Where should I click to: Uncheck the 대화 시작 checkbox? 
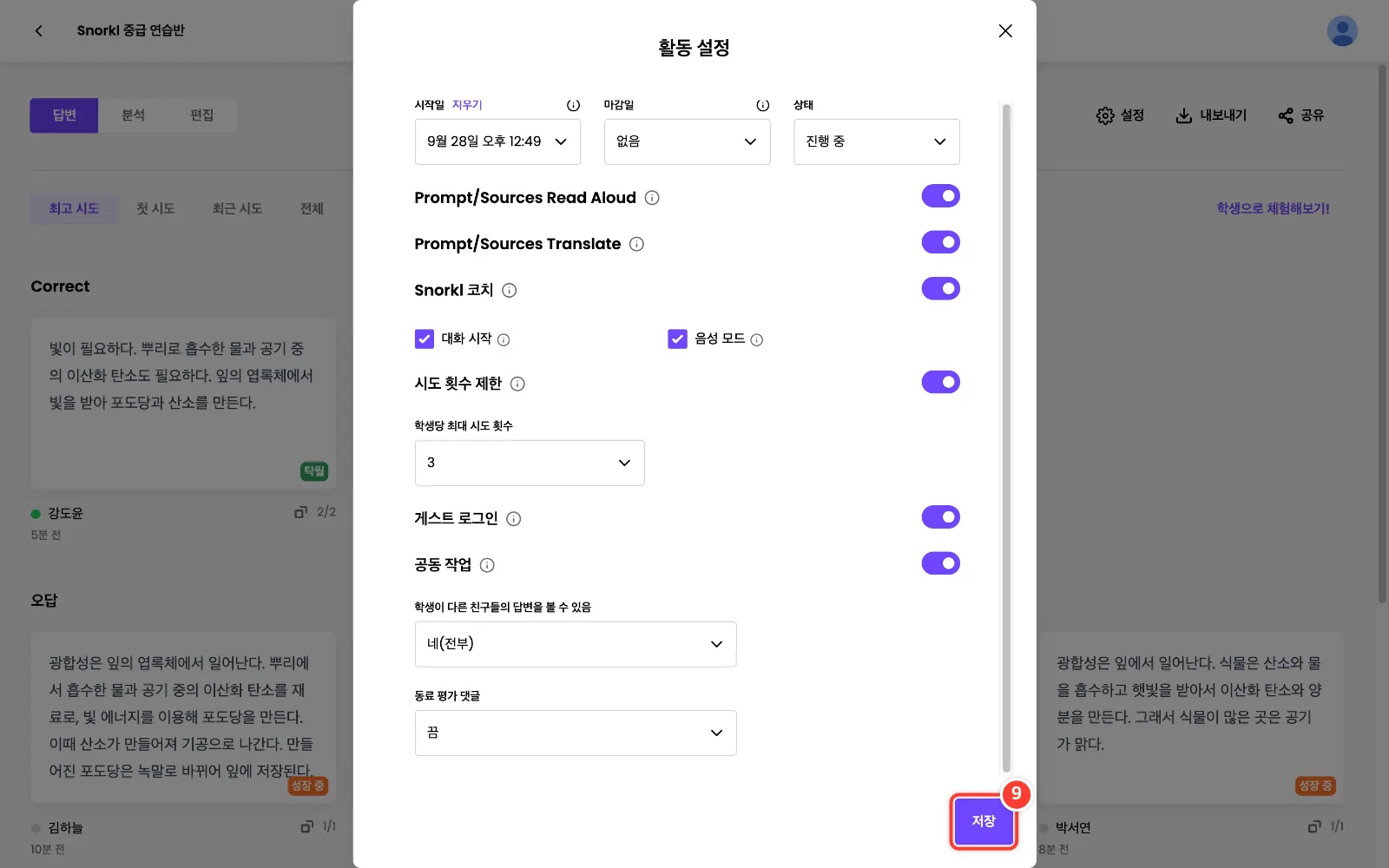click(x=425, y=339)
